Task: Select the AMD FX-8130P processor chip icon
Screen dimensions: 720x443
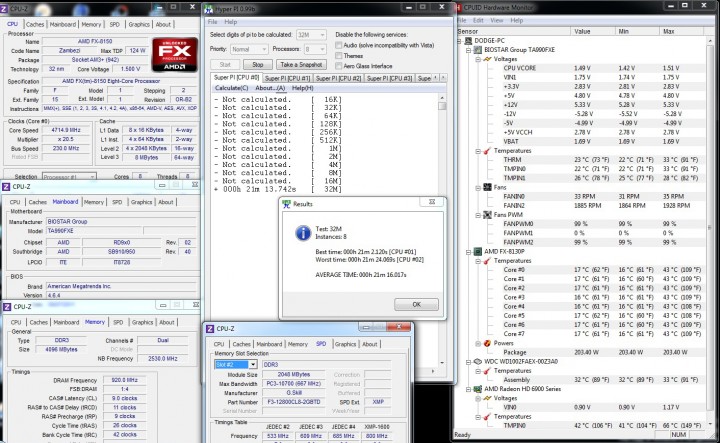Action: pos(478,252)
